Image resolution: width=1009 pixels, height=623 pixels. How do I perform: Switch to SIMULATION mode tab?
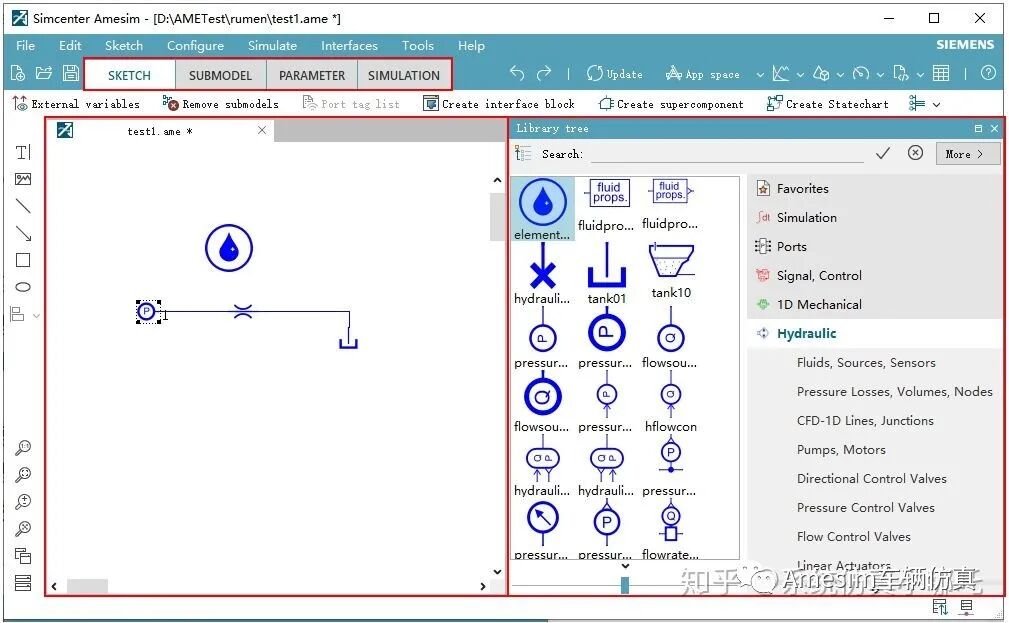pyautogui.click(x=404, y=75)
